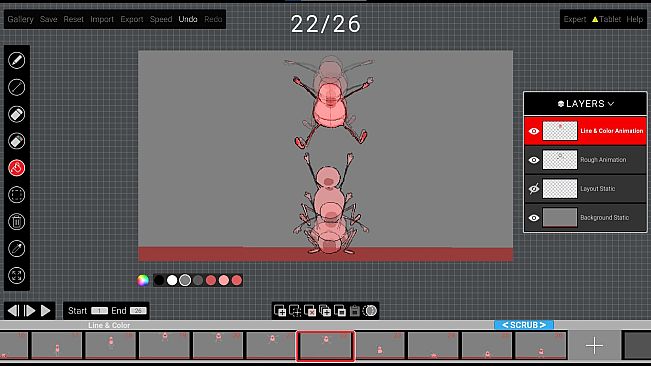Select the dashed-circle Selection tool
This screenshot has width=651, height=366.
17,195
